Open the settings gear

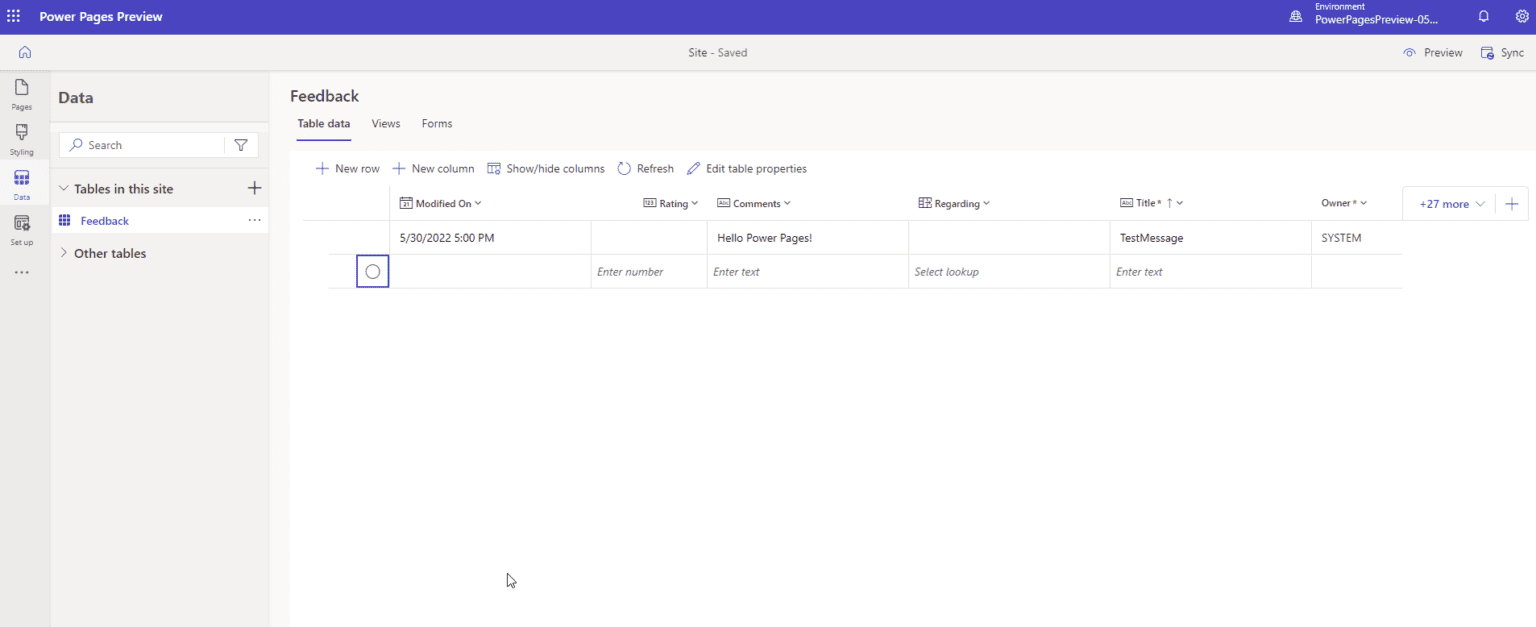coord(1522,16)
